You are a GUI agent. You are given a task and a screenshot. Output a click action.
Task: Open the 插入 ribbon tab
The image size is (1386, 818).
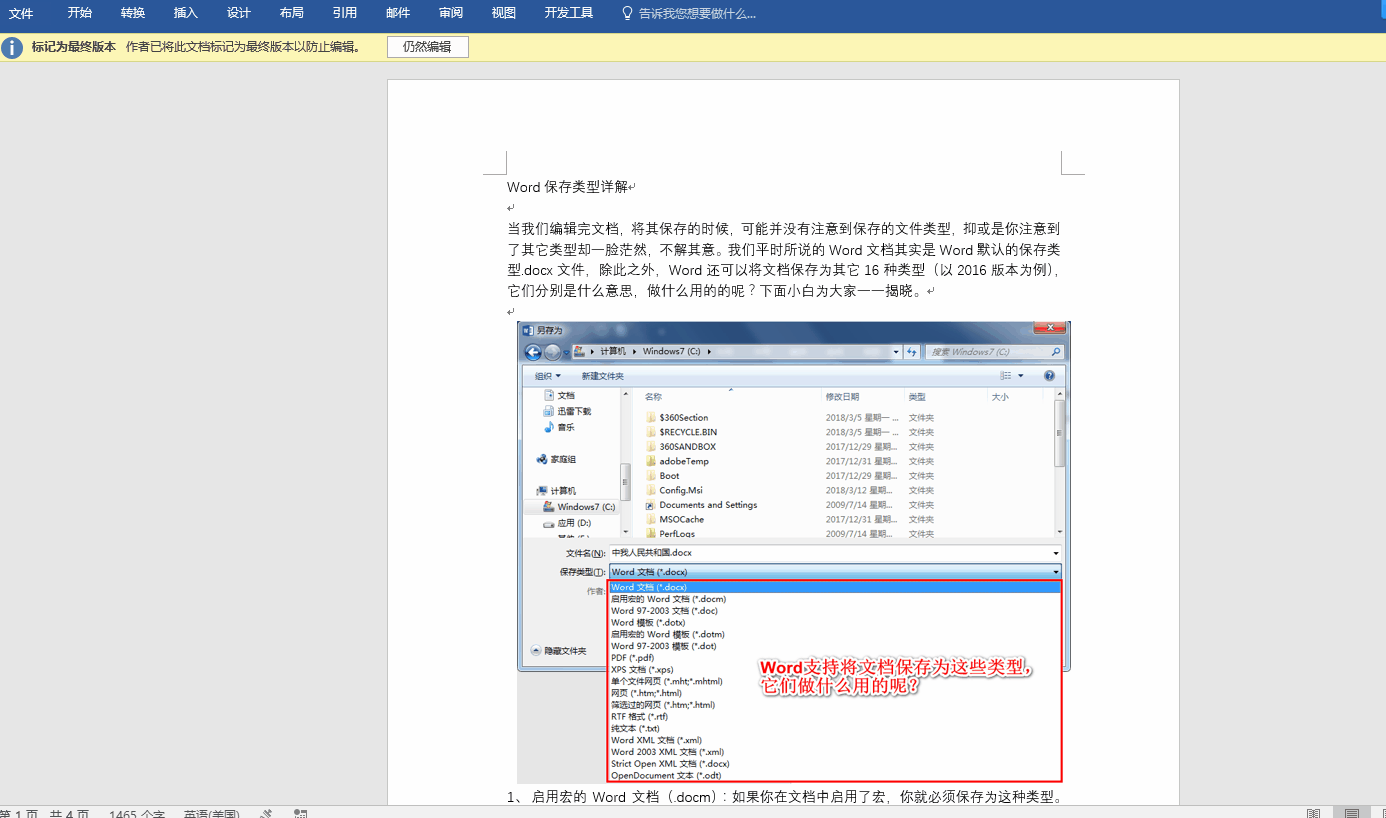pyautogui.click(x=186, y=13)
